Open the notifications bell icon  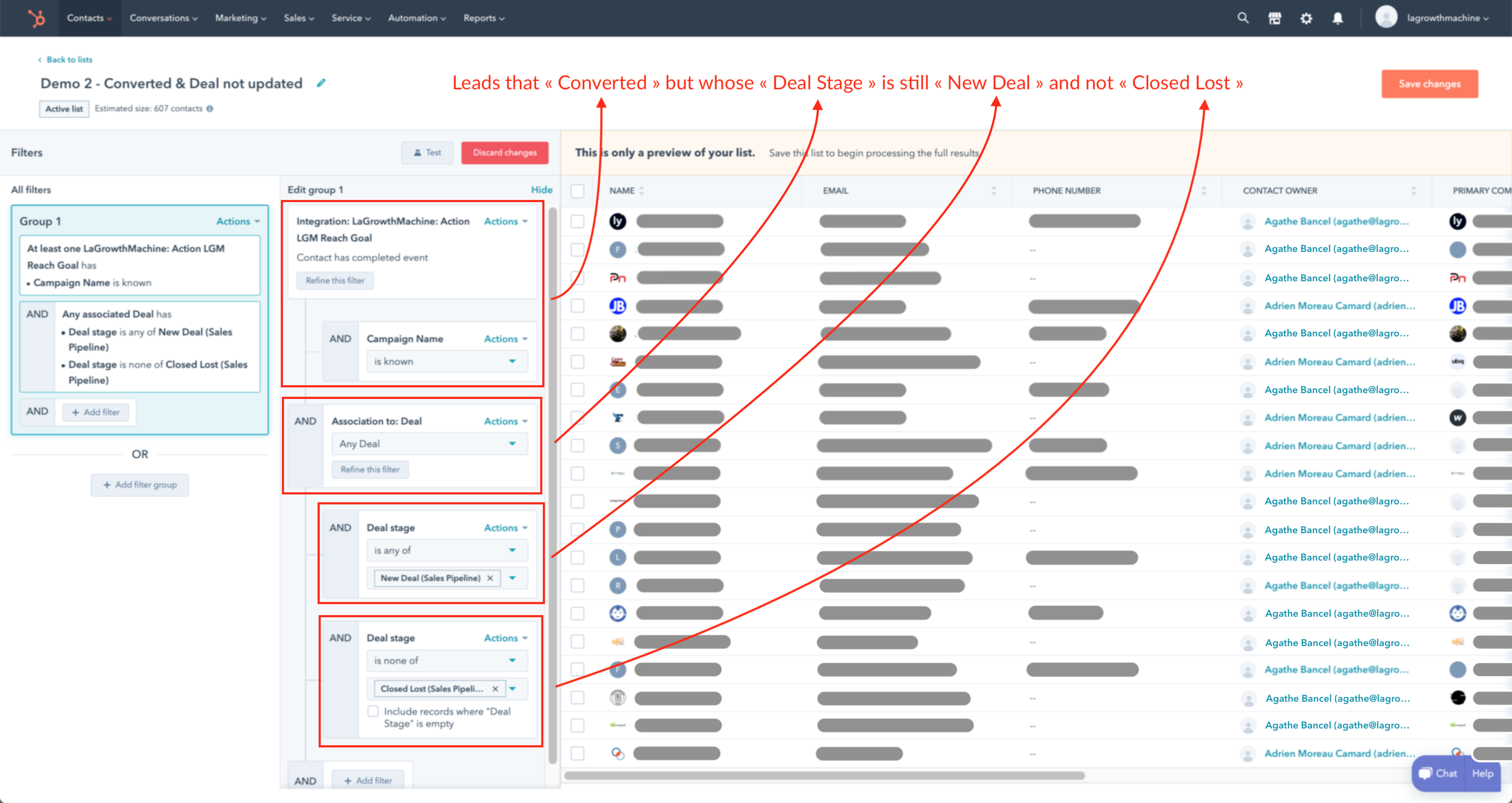click(1338, 18)
